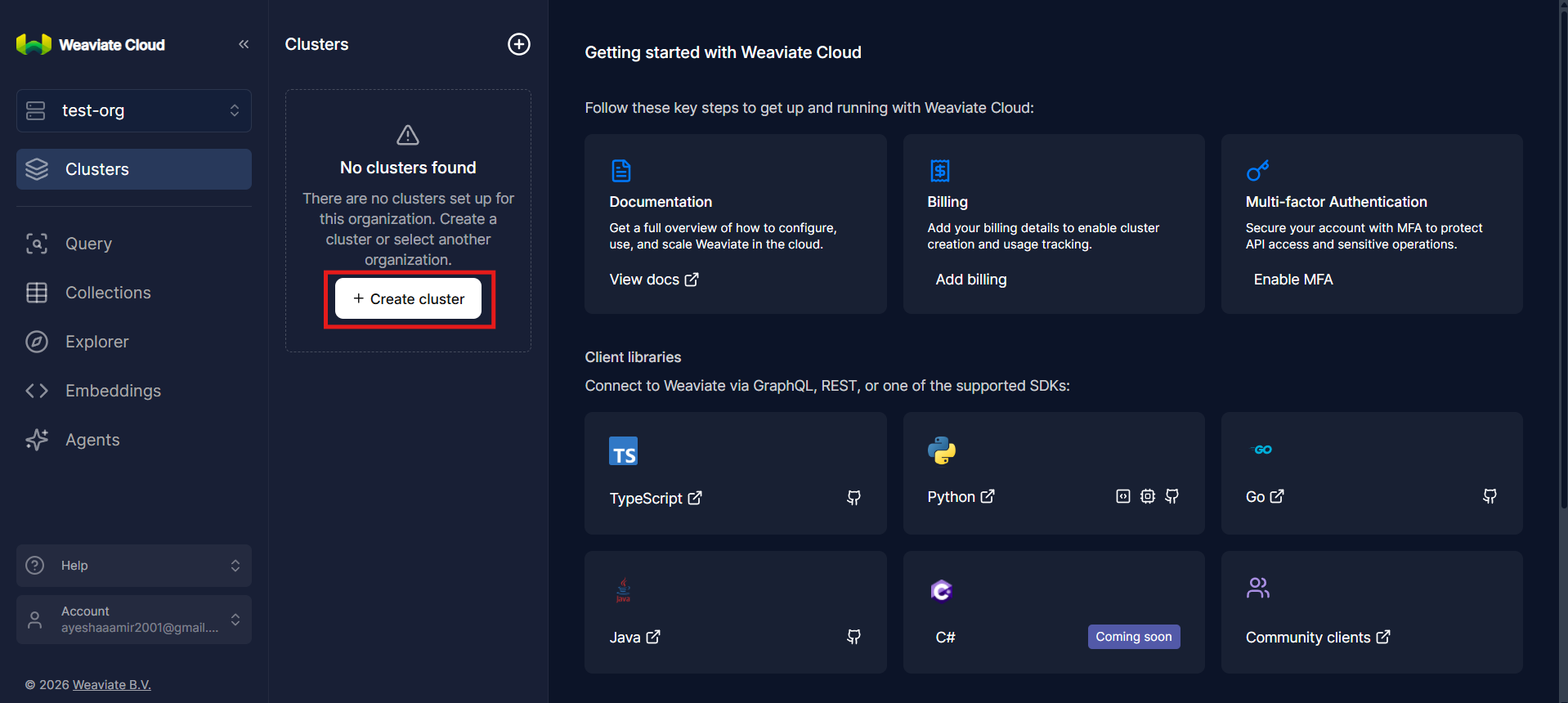This screenshot has width=1568, height=703.
Task: Click the chip icon in Python card
Action: (1148, 496)
